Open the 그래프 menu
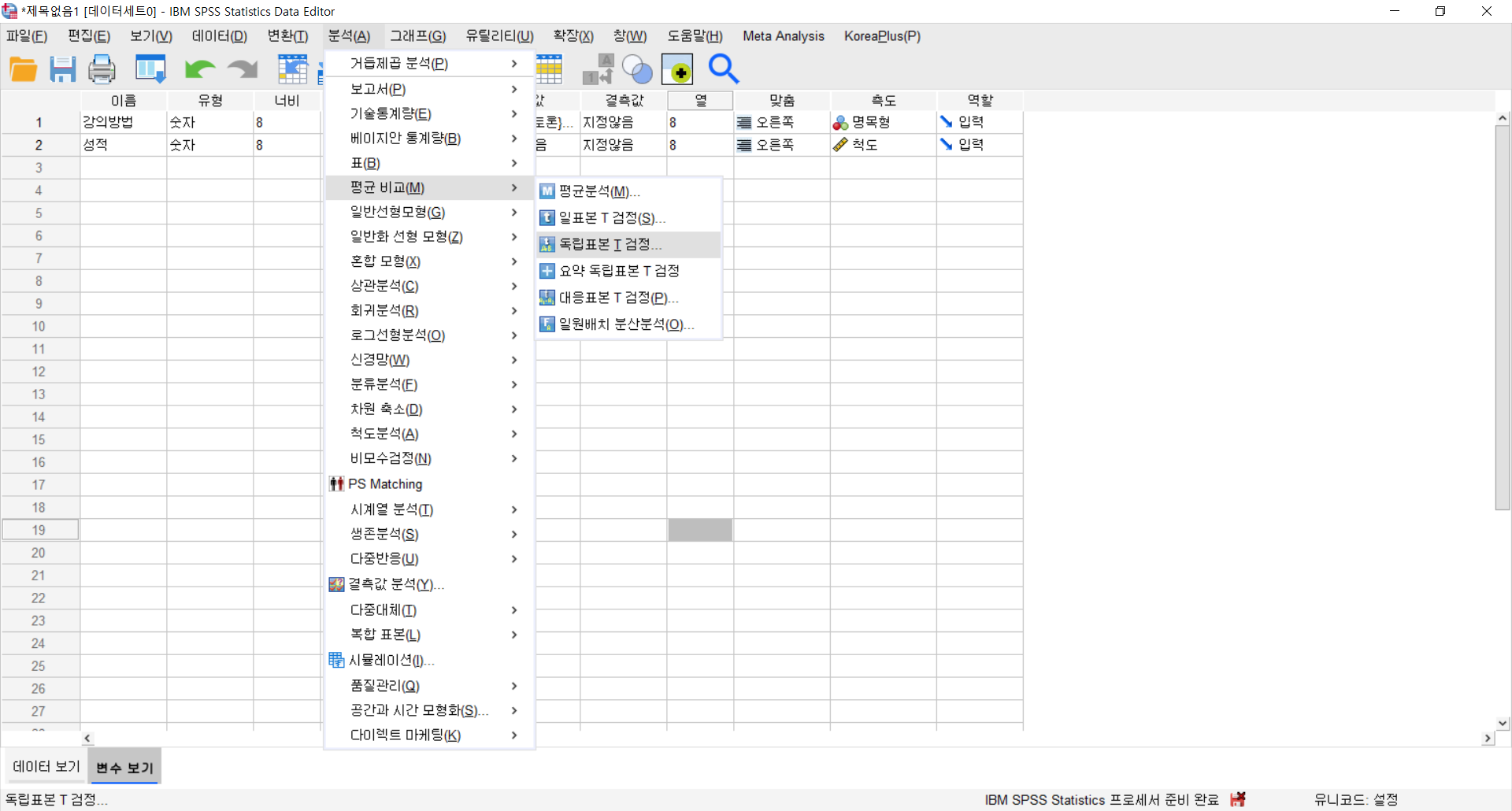Image resolution: width=1512 pixels, height=811 pixels. 417,36
